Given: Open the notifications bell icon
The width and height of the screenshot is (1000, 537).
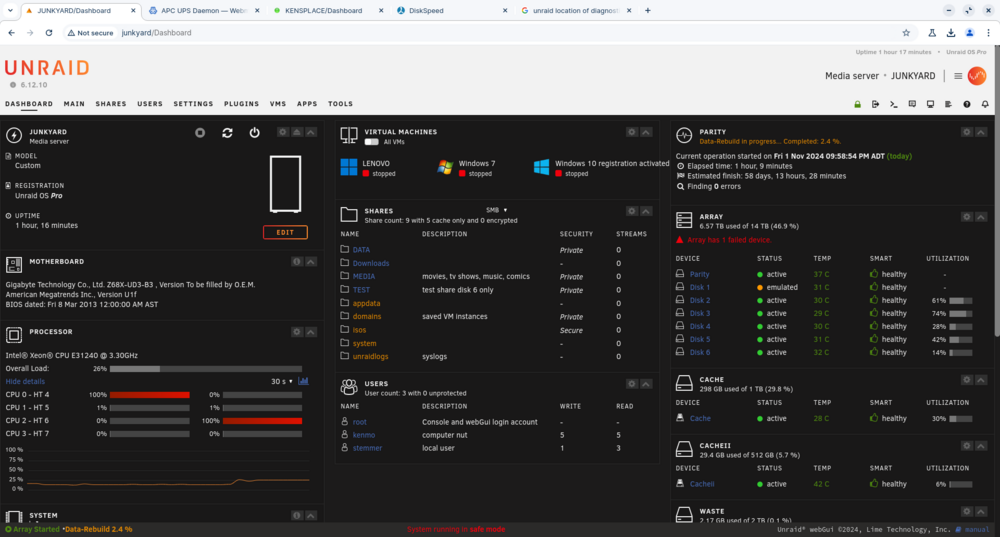Looking at the screenshot, I should (x=985, y=104).
